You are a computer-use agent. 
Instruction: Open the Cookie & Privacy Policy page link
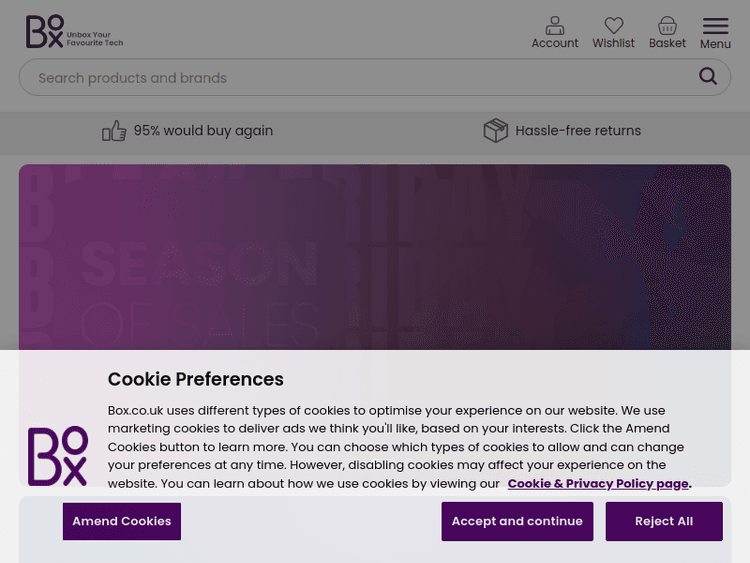598,484
